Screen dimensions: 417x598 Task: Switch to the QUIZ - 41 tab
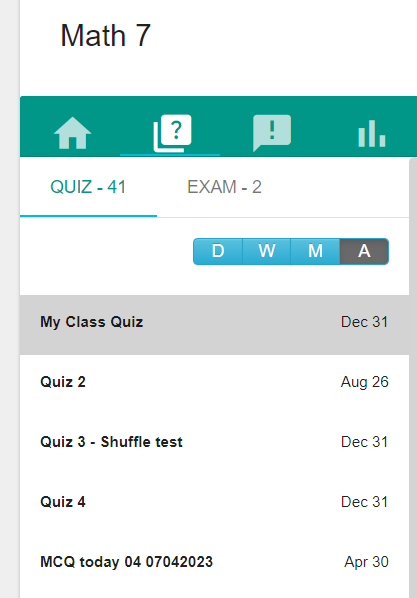pos(88,187)
